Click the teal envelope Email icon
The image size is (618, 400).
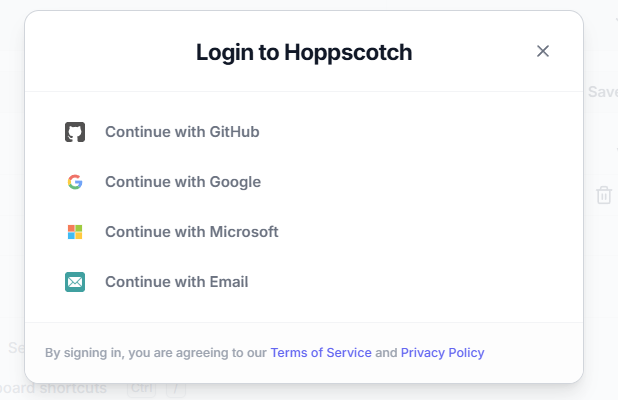click(x=75, y=282)
